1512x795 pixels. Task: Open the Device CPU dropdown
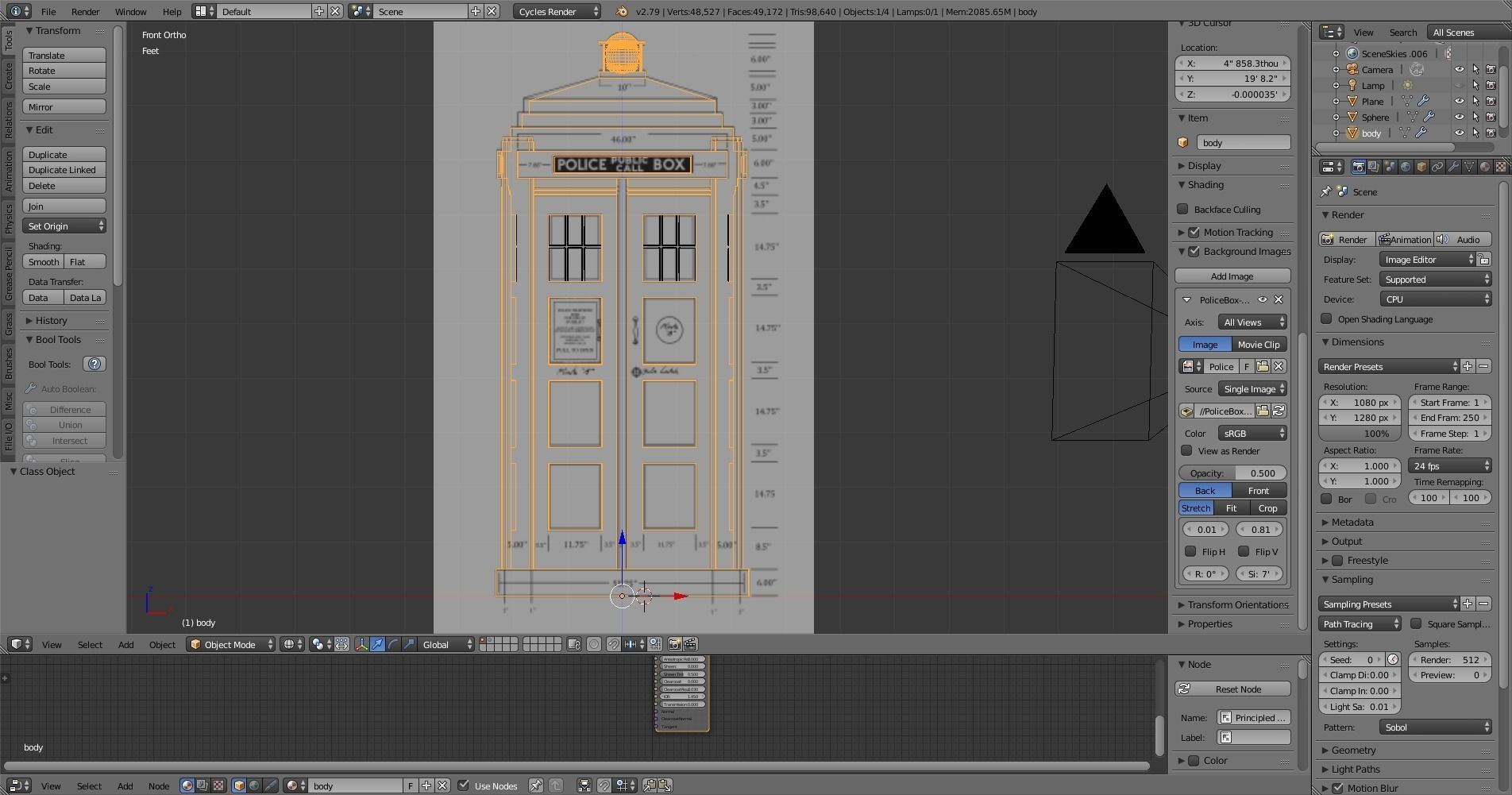coord(1436,299)
